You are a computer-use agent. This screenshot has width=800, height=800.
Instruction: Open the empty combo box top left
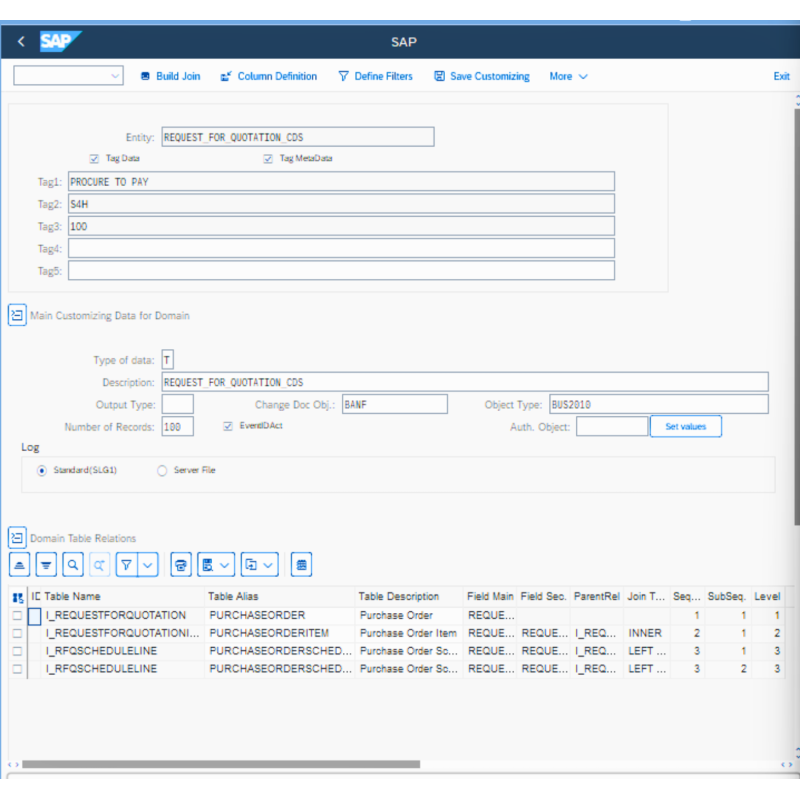67,75
